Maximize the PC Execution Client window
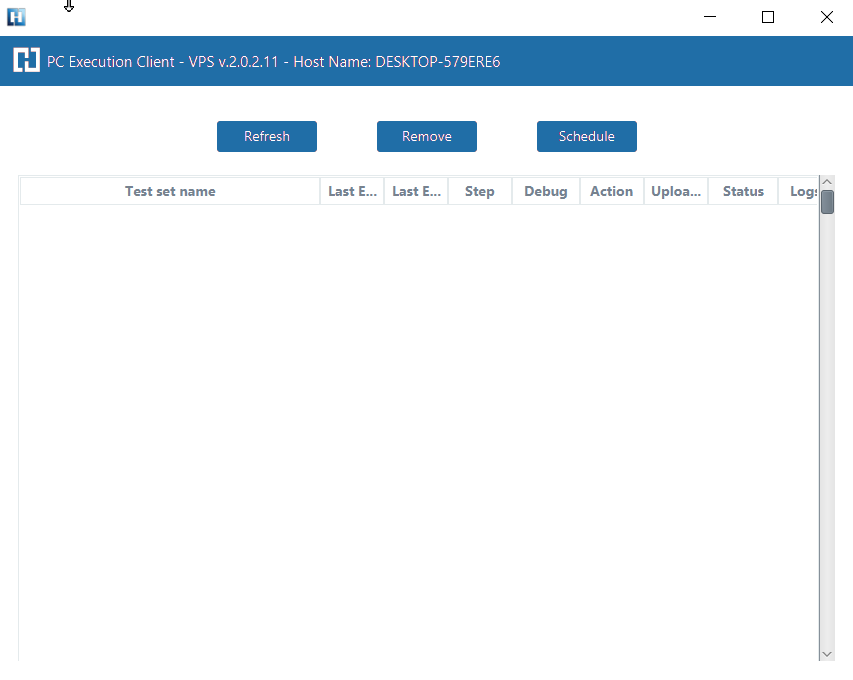This screenshot has width=853, height=680. [768, 17]
